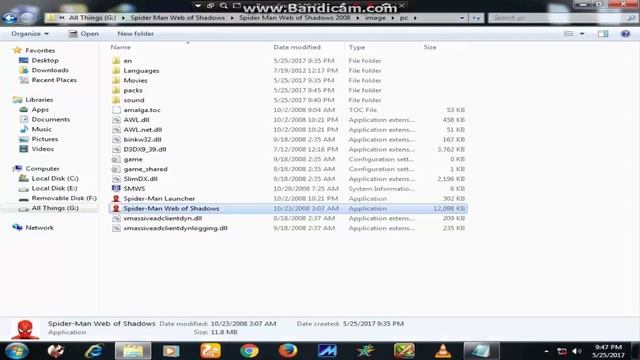
Task: Select the amalga.toc file icon
Action: [x=116, y=110]
